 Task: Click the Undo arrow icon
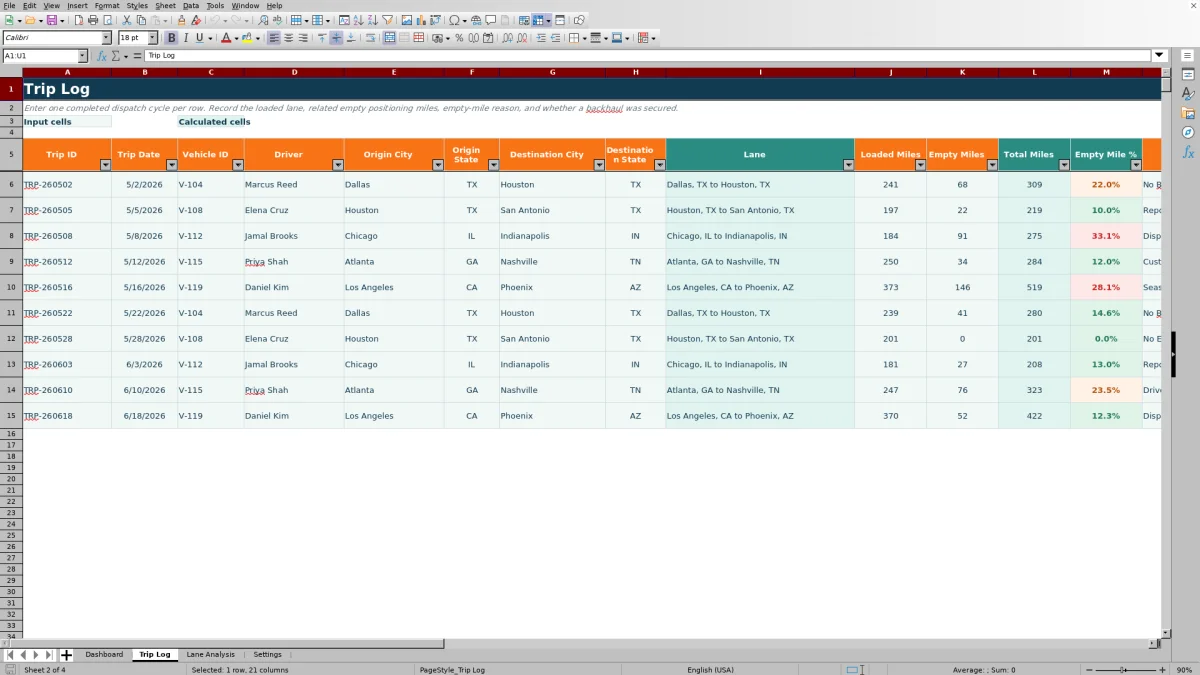214,20
